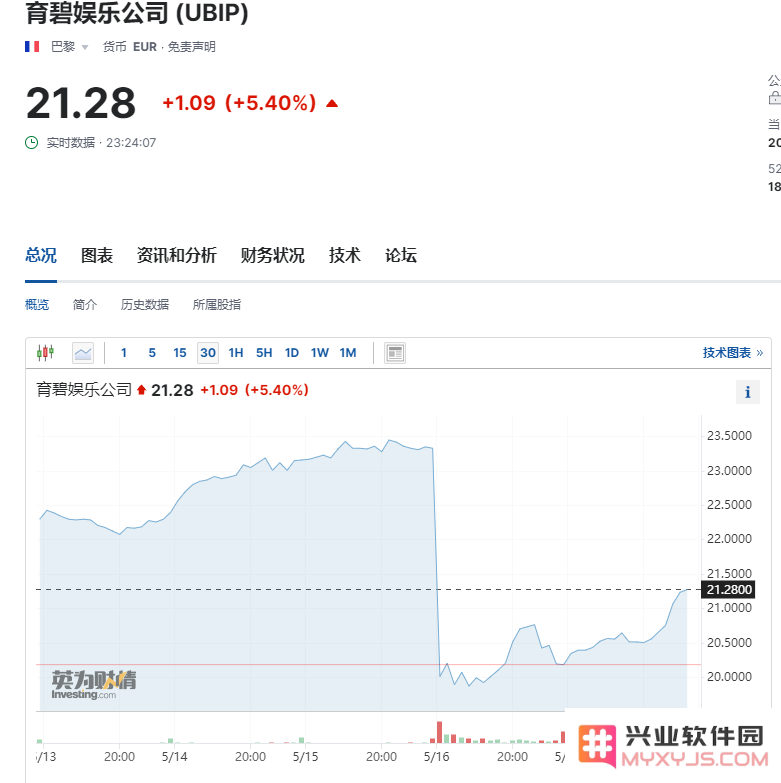Viewport: 781px width, 783px height.
Task: Open the 图表 tab
Action: point(97,255)
